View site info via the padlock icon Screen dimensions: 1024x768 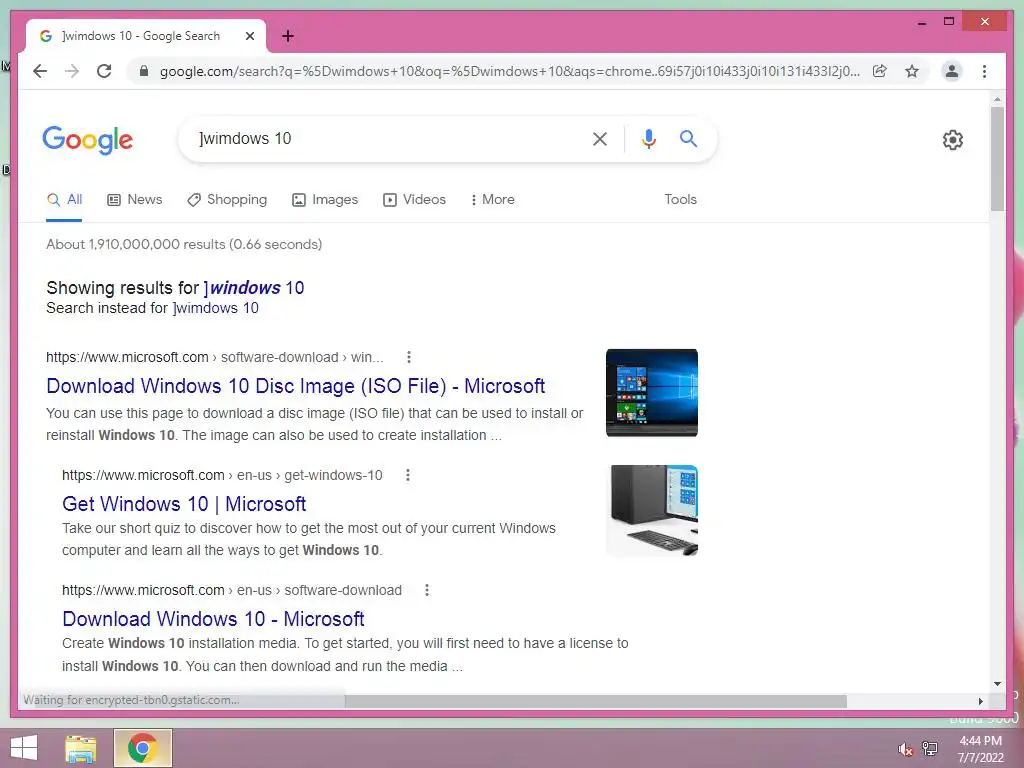pyautogui.click(x=144, y=71)
